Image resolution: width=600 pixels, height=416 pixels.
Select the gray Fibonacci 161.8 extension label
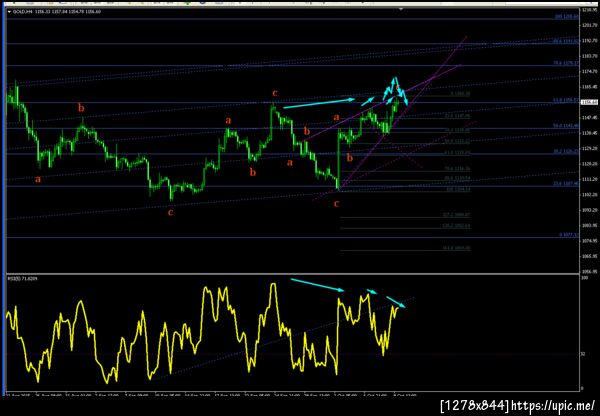tap(456, 248)
